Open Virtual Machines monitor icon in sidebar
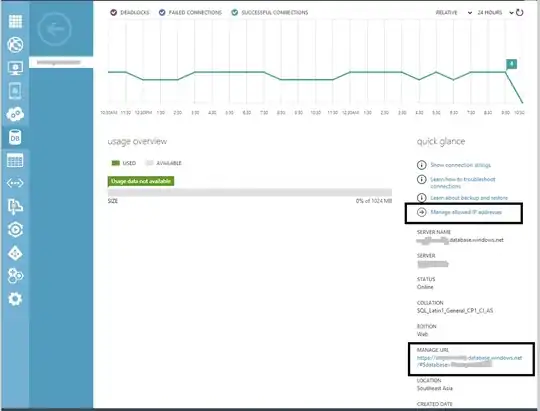Screen dimensions: 540x411 (x=15, y=68)
